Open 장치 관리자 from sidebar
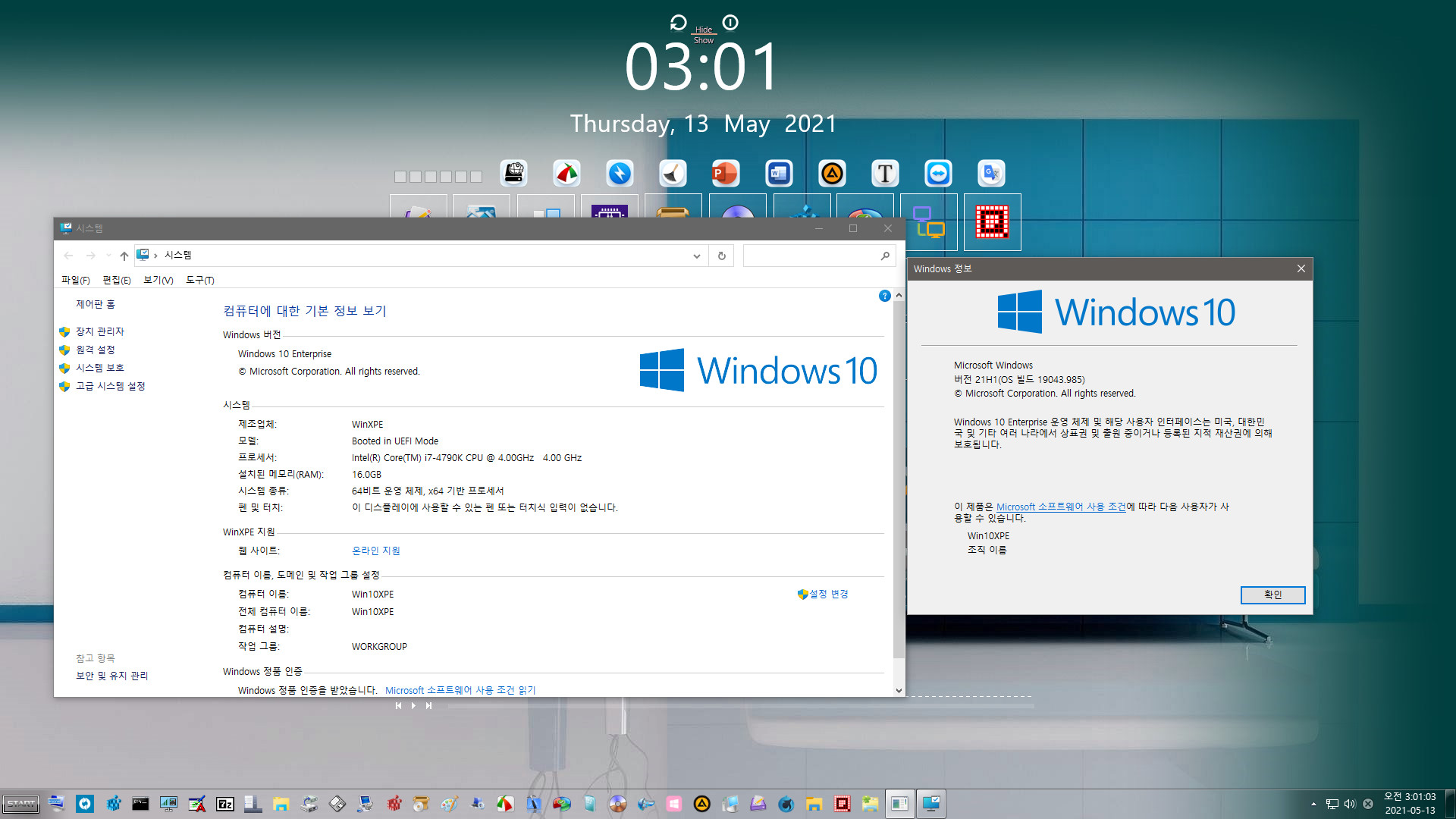The image size is (1456, 819). point(99,331)
